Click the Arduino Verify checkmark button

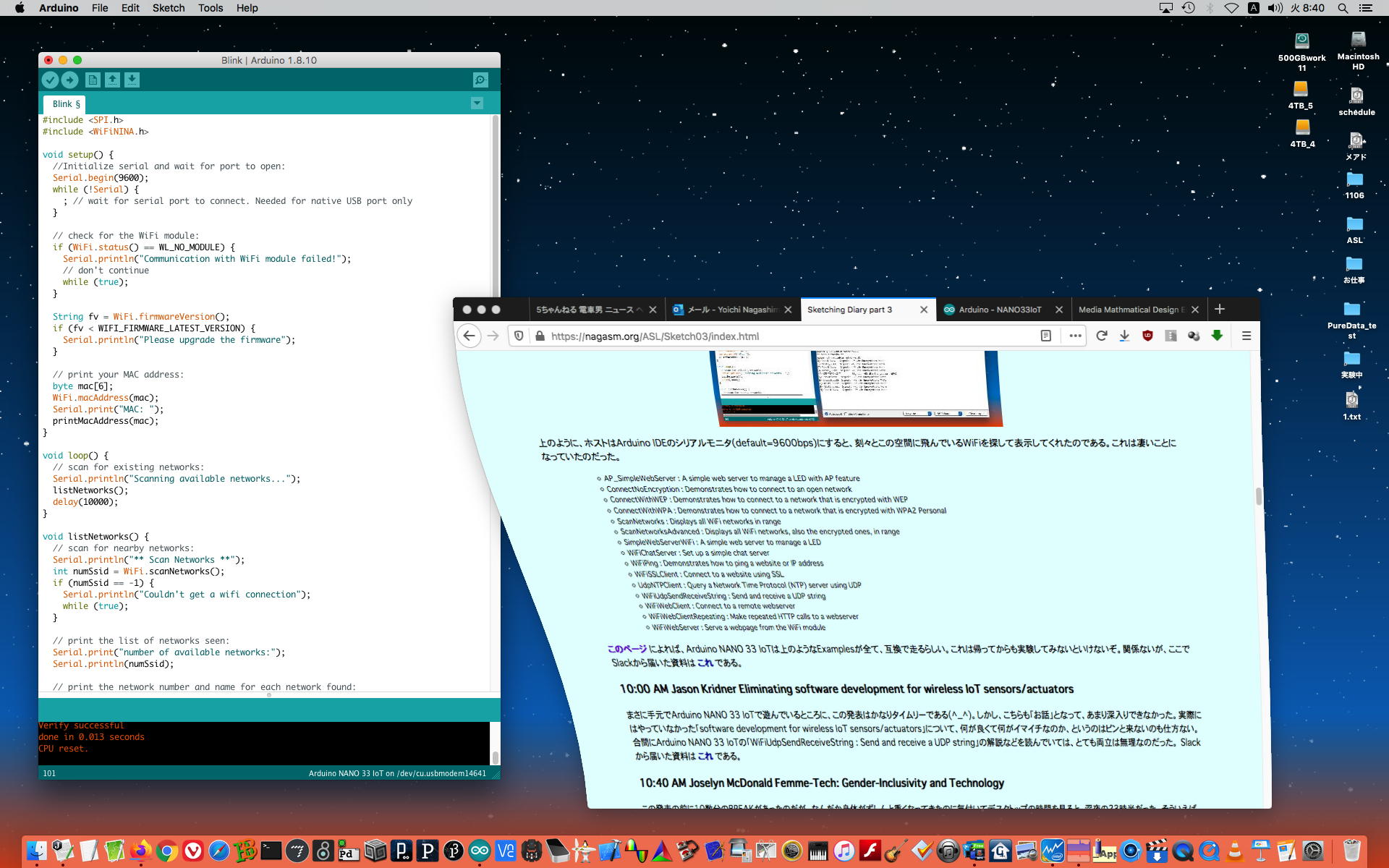(x=50, y=80)
